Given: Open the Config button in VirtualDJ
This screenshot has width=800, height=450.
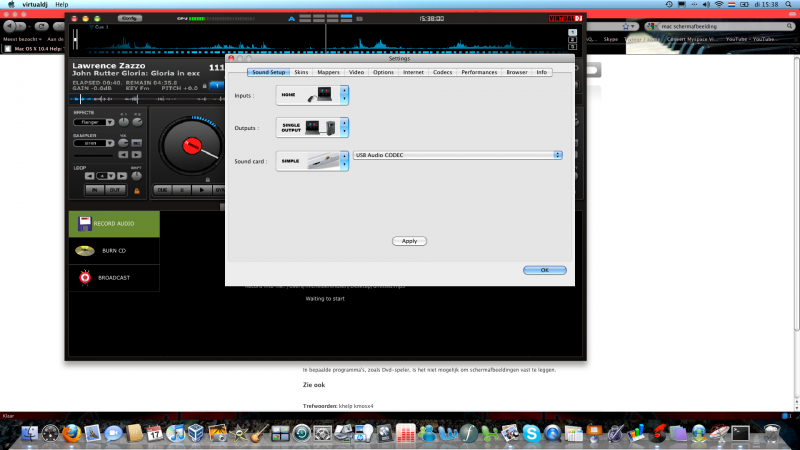Looking at the screenshot, I should click(x=130, y=18).
